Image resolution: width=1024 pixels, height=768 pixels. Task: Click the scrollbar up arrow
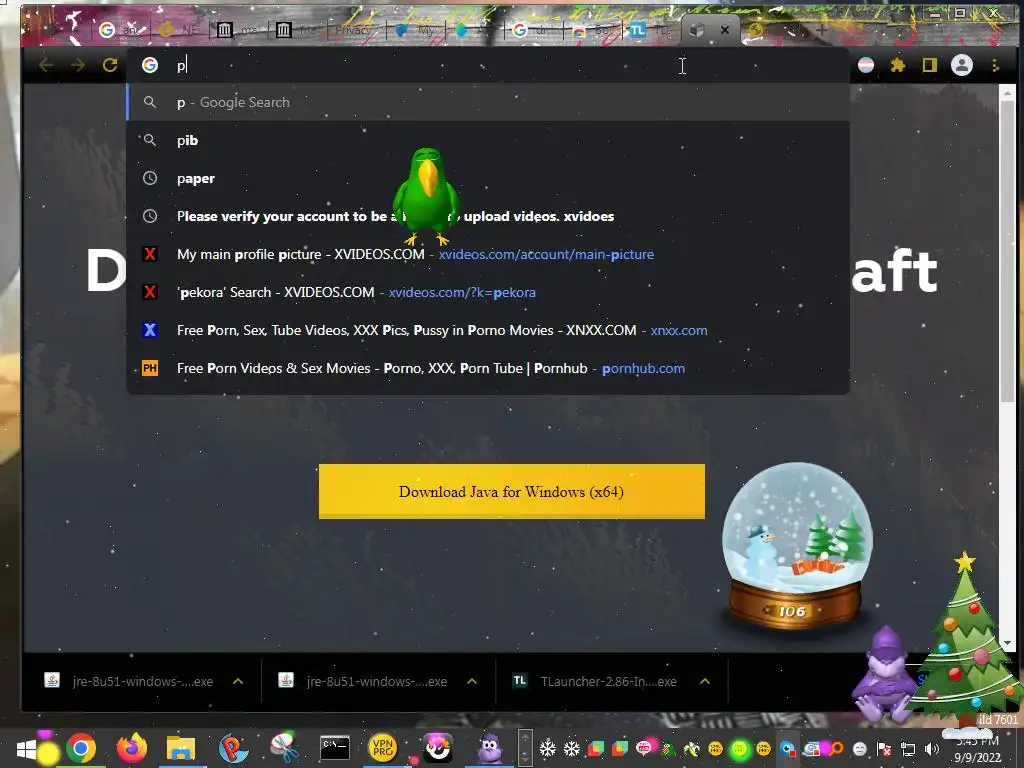(x=1007, y=93)
